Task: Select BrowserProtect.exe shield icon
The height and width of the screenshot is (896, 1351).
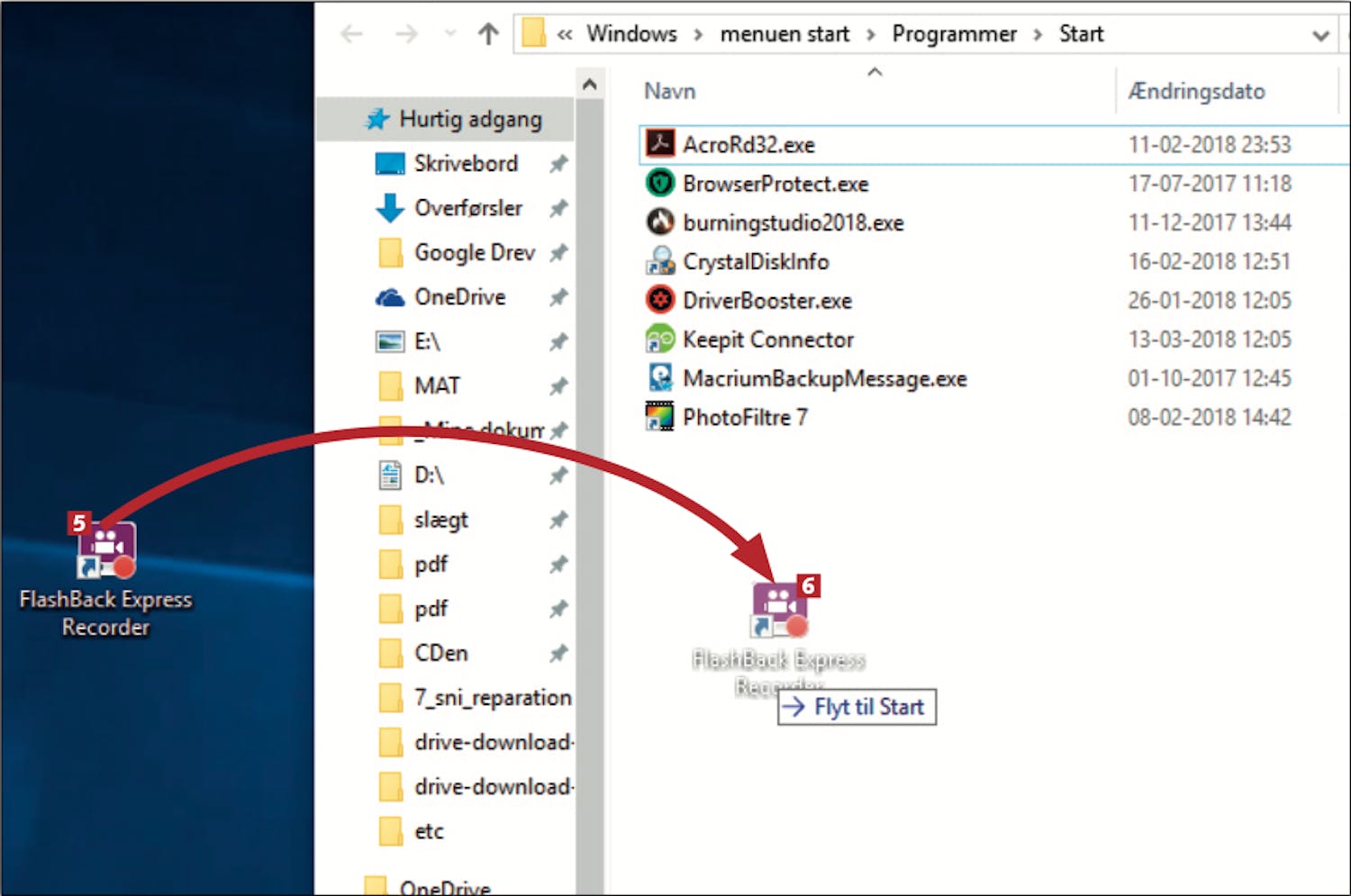Action: (660, 184)
